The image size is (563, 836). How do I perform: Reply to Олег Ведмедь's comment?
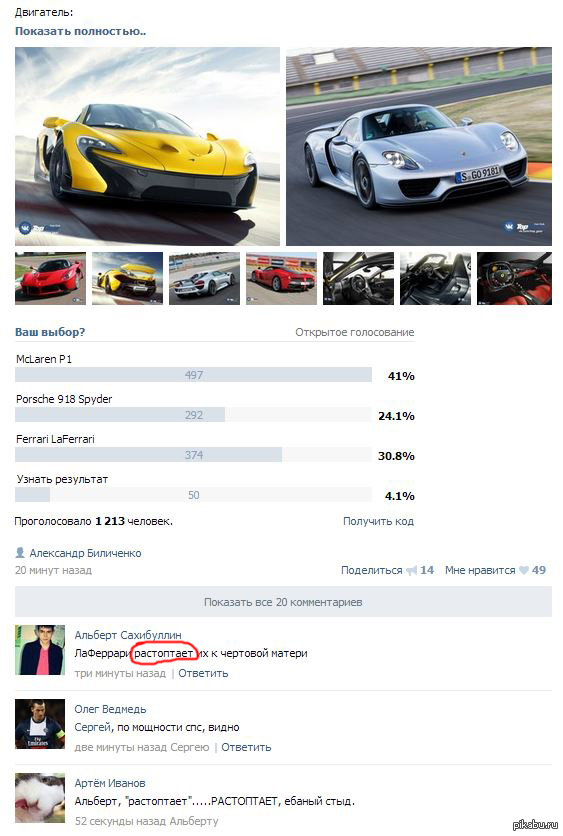[x=246, y=747]
